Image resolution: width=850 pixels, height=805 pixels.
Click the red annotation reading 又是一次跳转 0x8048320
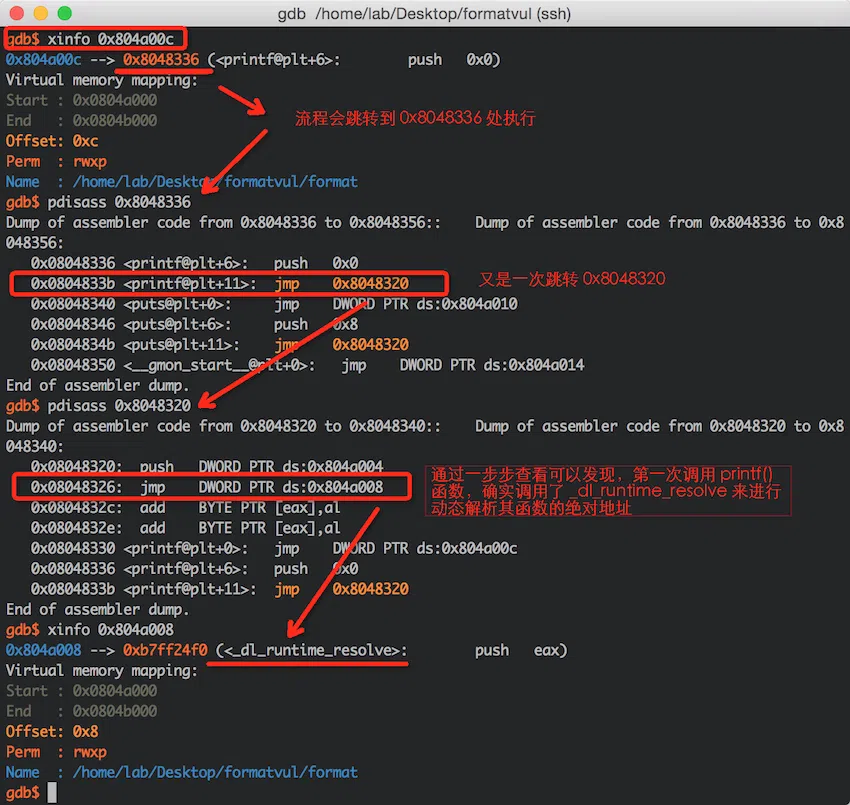coord(567,279)
